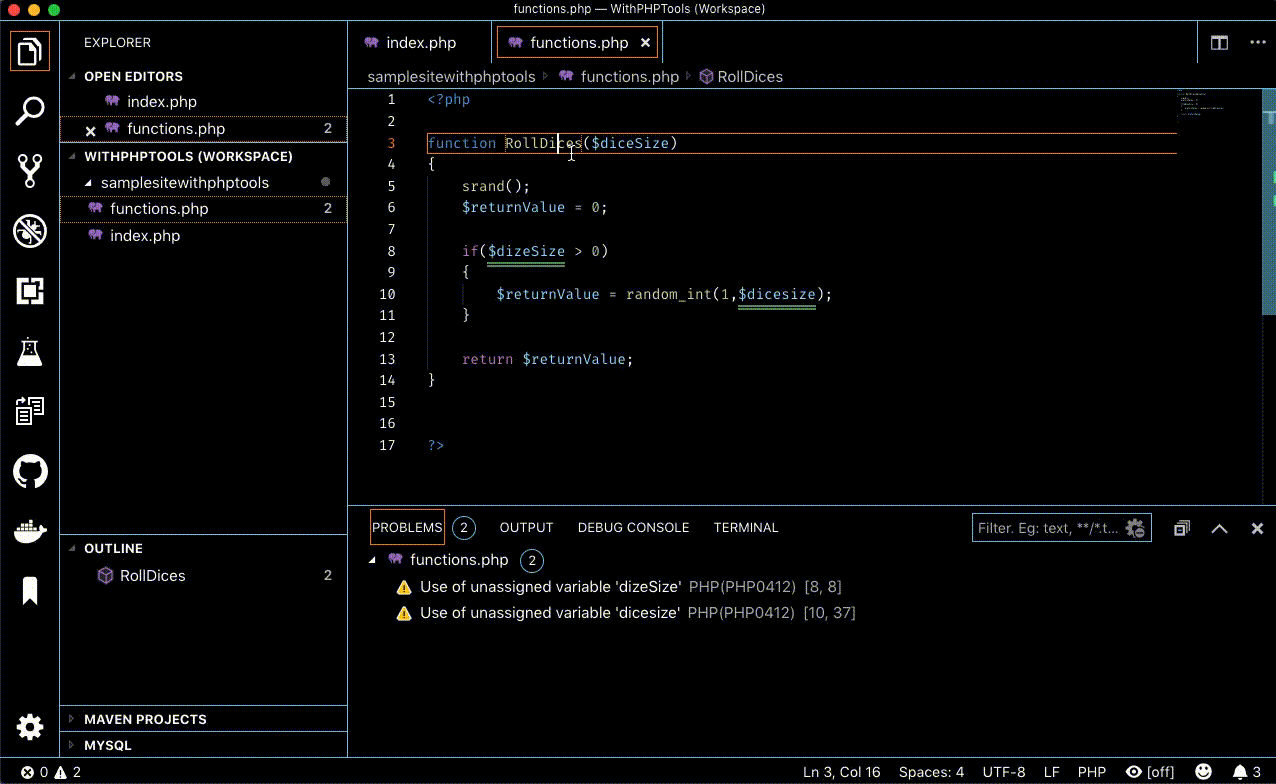Click the errors and warnings status indicator
The image size is (1276, 784).
51,772
